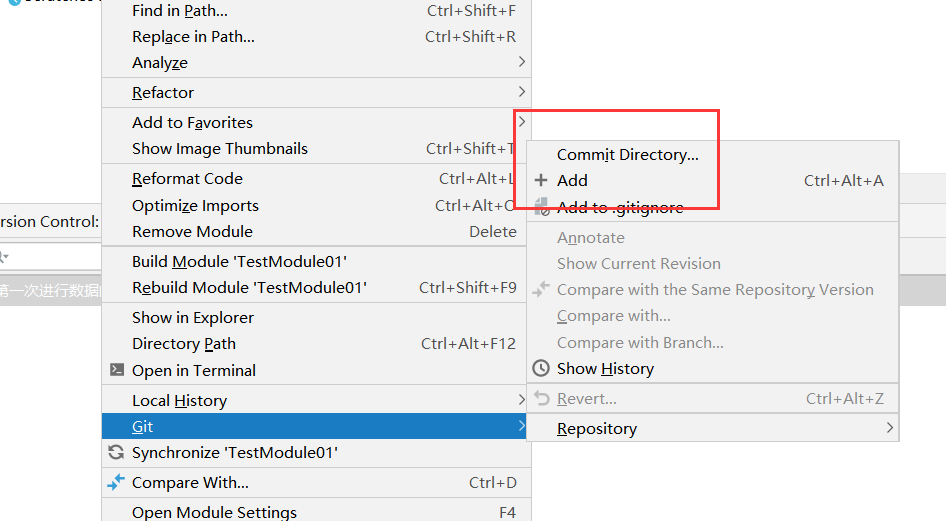Expand the Refactor submenu arrow

[522, 92]
